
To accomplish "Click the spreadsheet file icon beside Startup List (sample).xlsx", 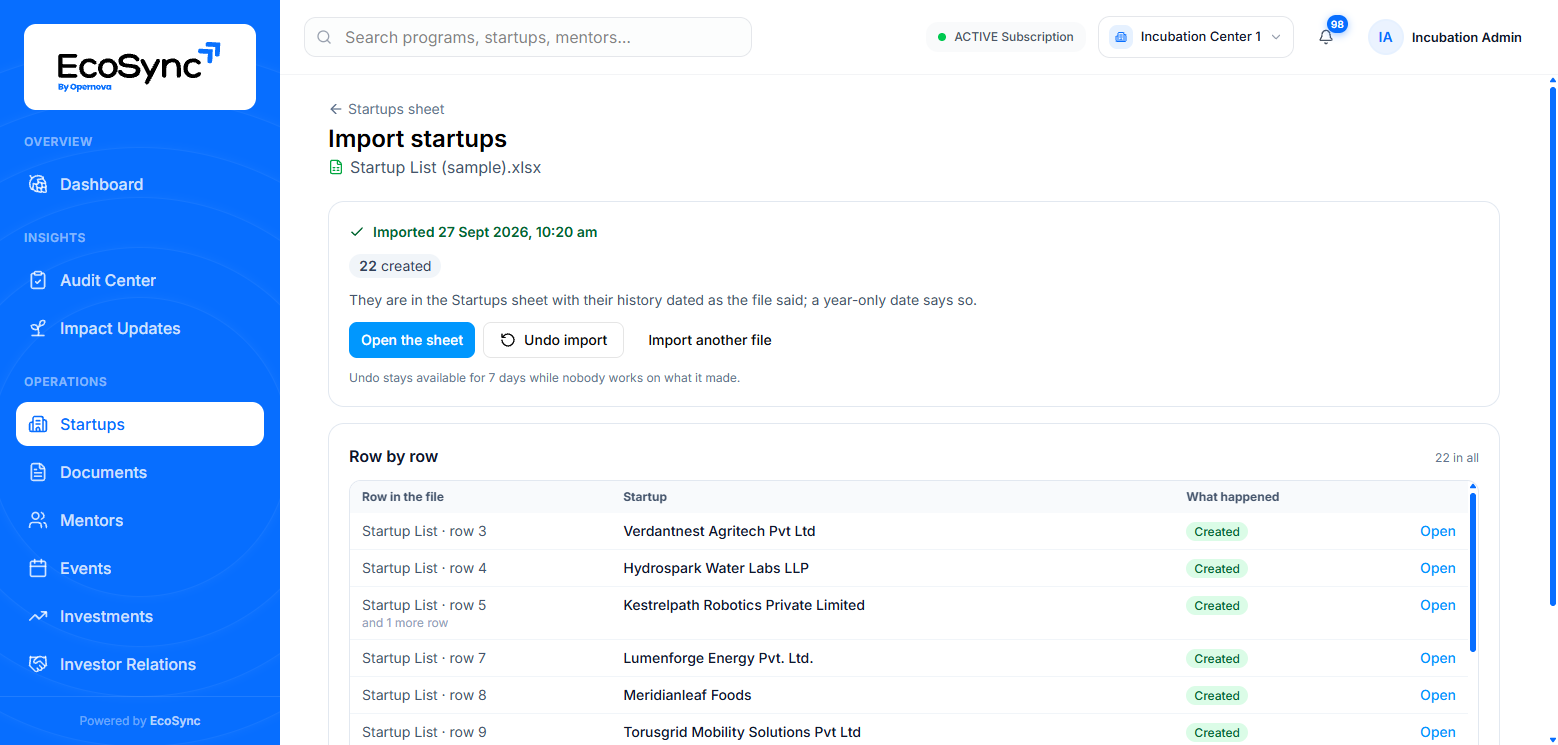I will (336, 167).
